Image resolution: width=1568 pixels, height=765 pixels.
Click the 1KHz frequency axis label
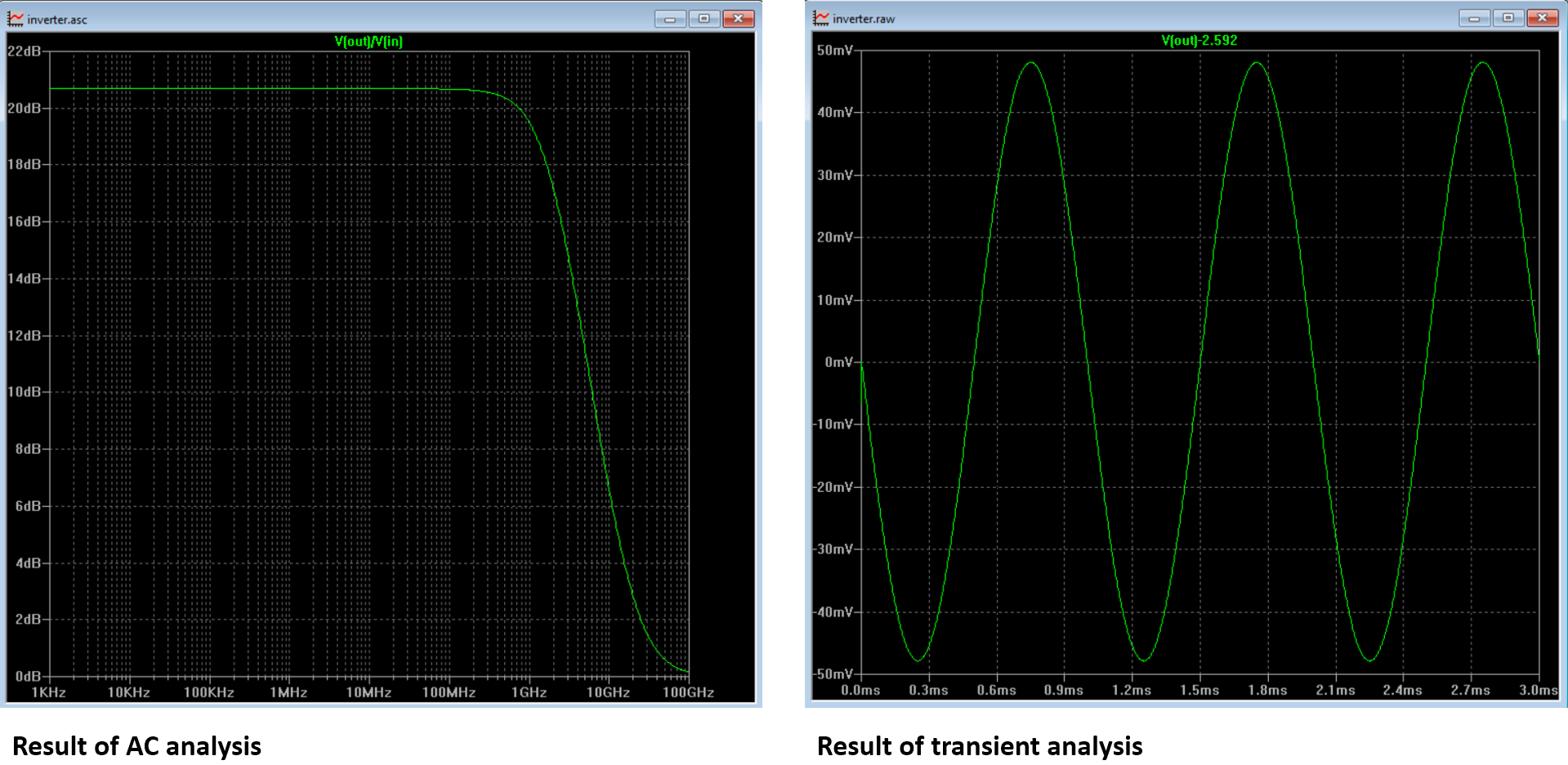(49, 692)
